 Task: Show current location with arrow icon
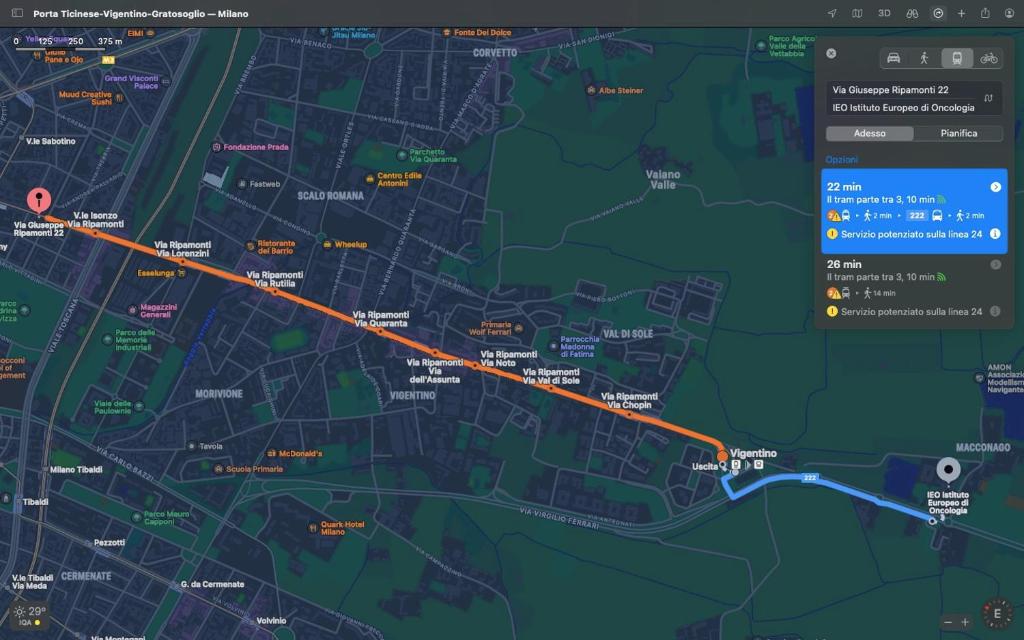(832, 13)
